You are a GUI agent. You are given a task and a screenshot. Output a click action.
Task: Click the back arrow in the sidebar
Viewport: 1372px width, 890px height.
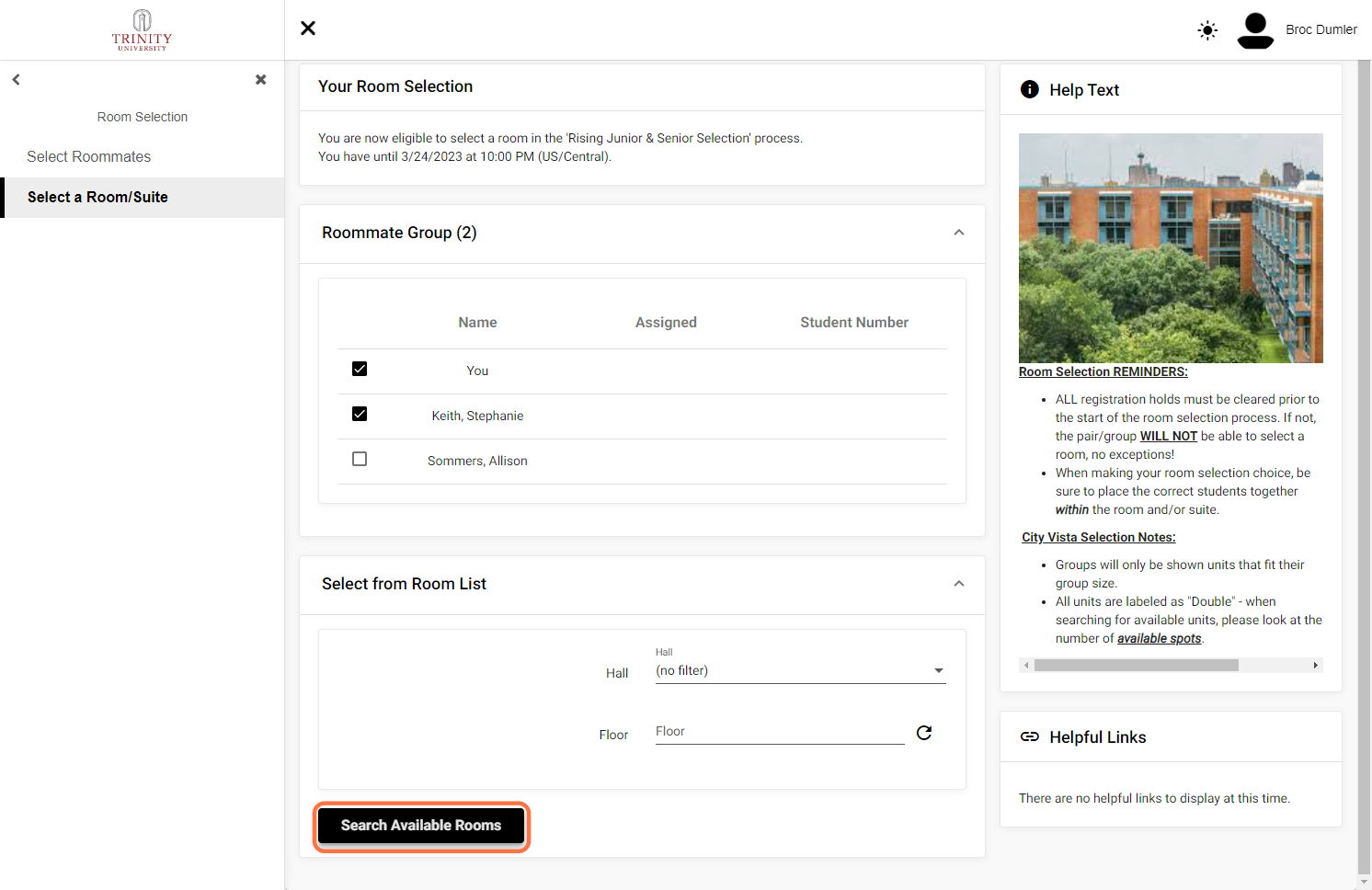(x=17, y=80)
